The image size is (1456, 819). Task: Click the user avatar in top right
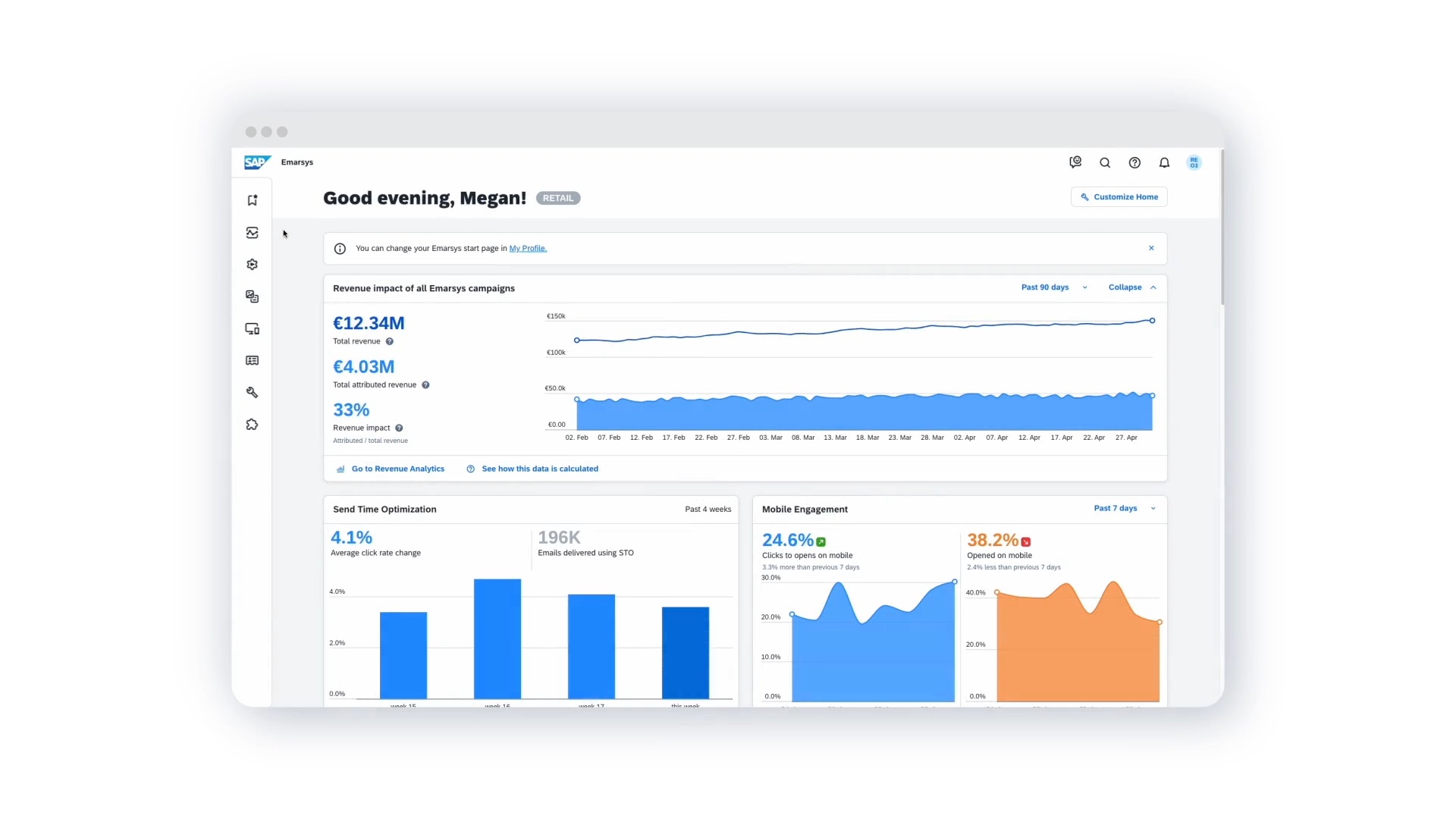point(1194,163)
